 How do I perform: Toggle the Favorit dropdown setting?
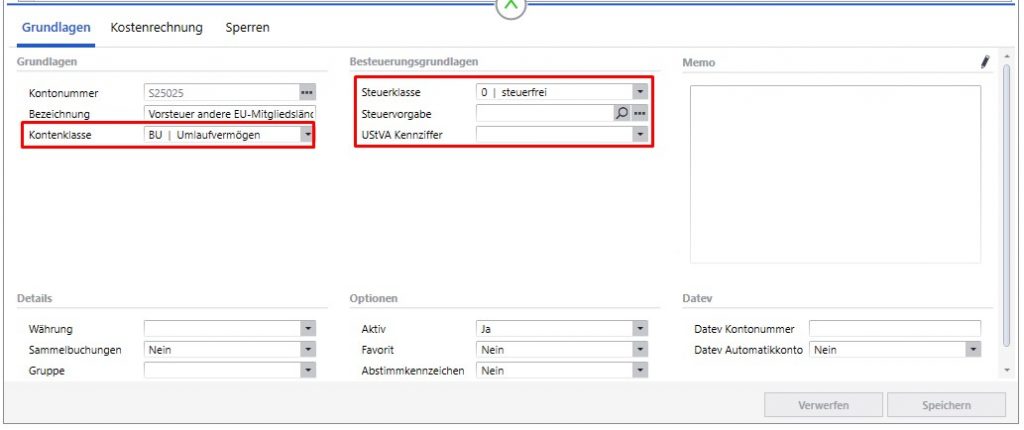[x=640, y=350]
